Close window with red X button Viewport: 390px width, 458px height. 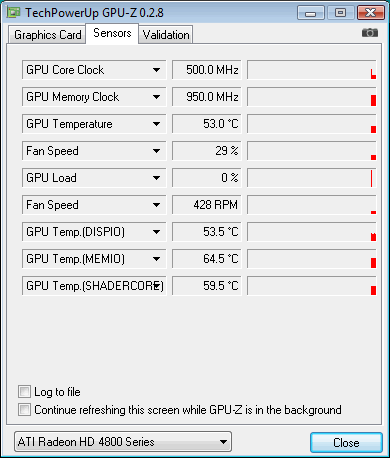(x=370, y=13)
